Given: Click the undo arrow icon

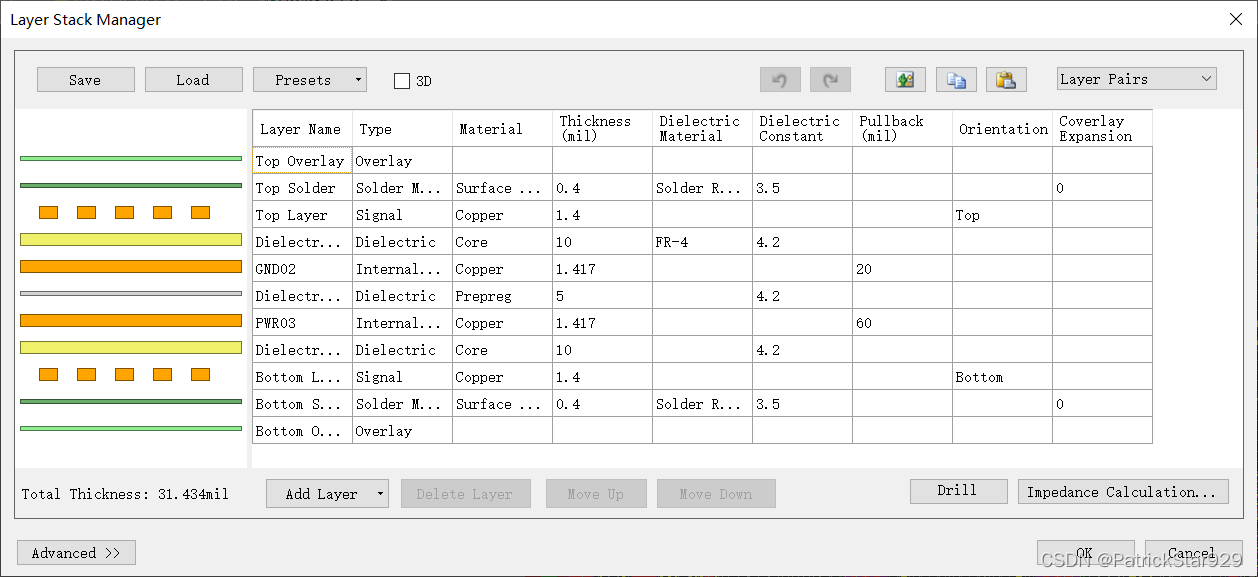Looking at the screenshot, I should [x=780, y=80].
